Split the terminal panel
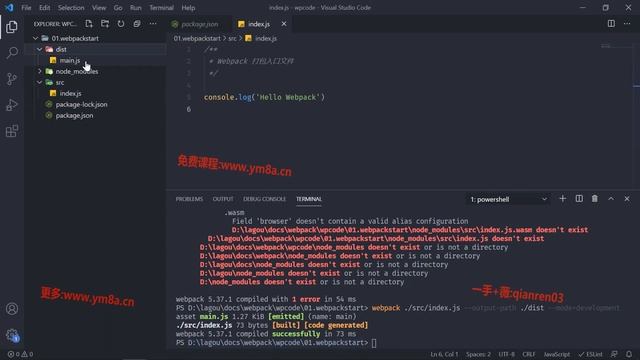 pos(579,199)
